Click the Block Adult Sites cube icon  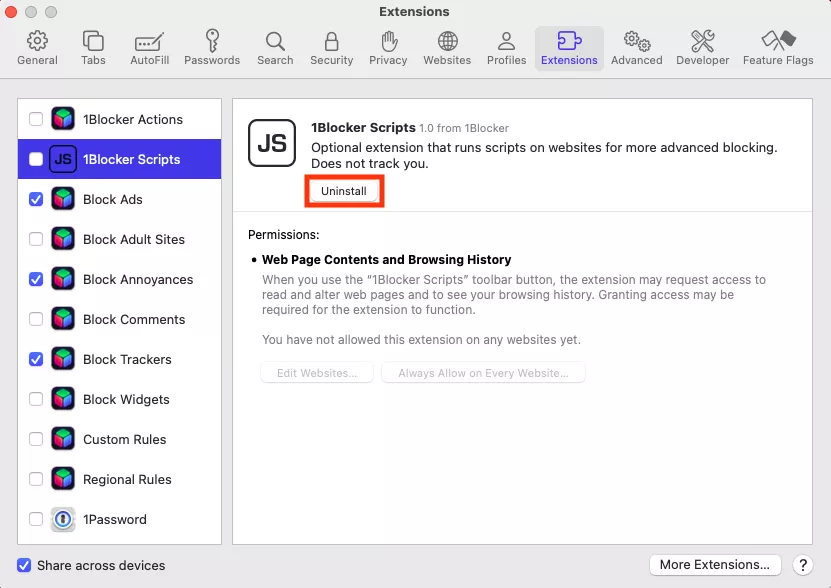coord(63,239)
